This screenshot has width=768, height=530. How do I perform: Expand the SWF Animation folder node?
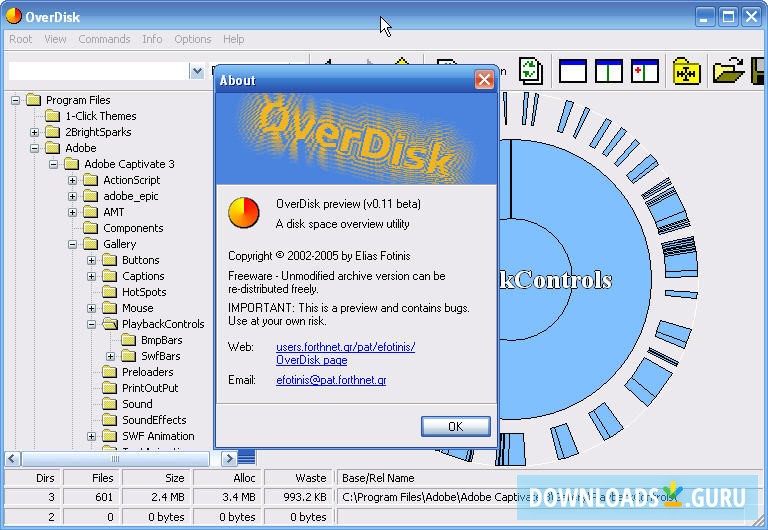pyautogui.click(x=92, y=436)
